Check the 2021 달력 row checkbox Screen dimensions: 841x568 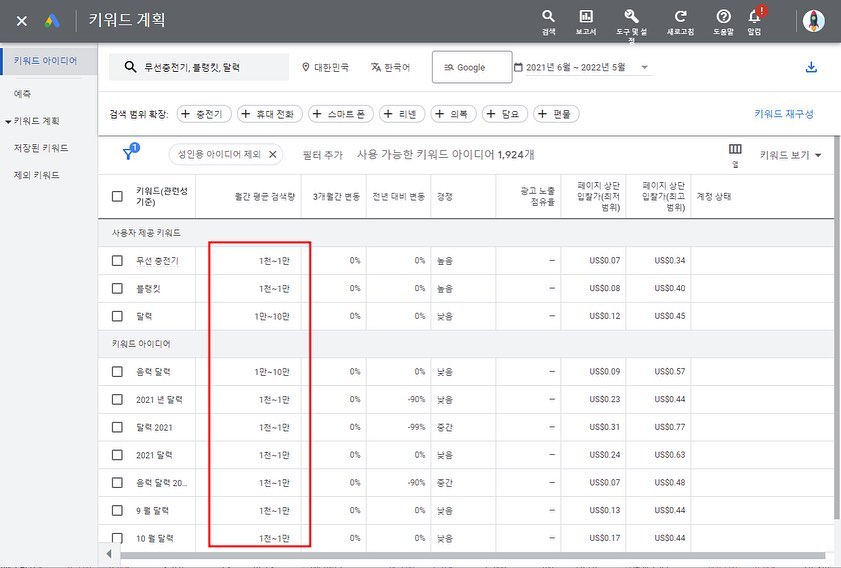tap(117, 455)
